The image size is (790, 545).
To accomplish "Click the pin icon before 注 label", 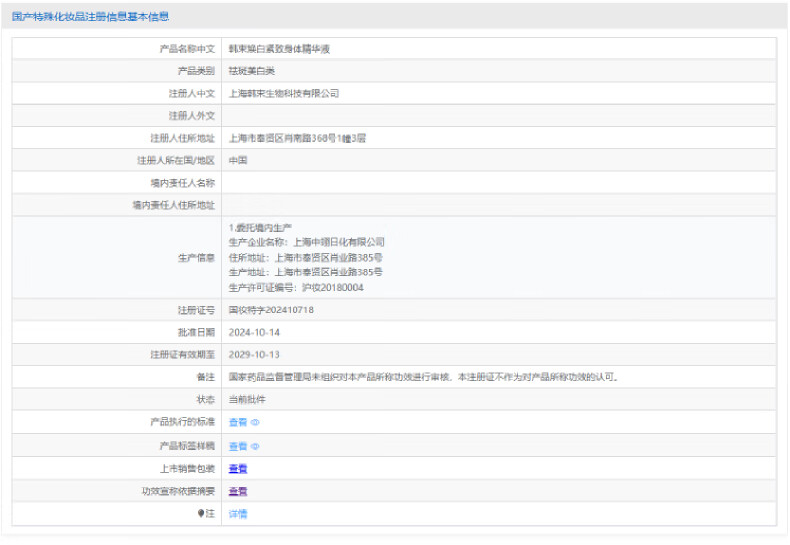I will click(x=200, y=514).
